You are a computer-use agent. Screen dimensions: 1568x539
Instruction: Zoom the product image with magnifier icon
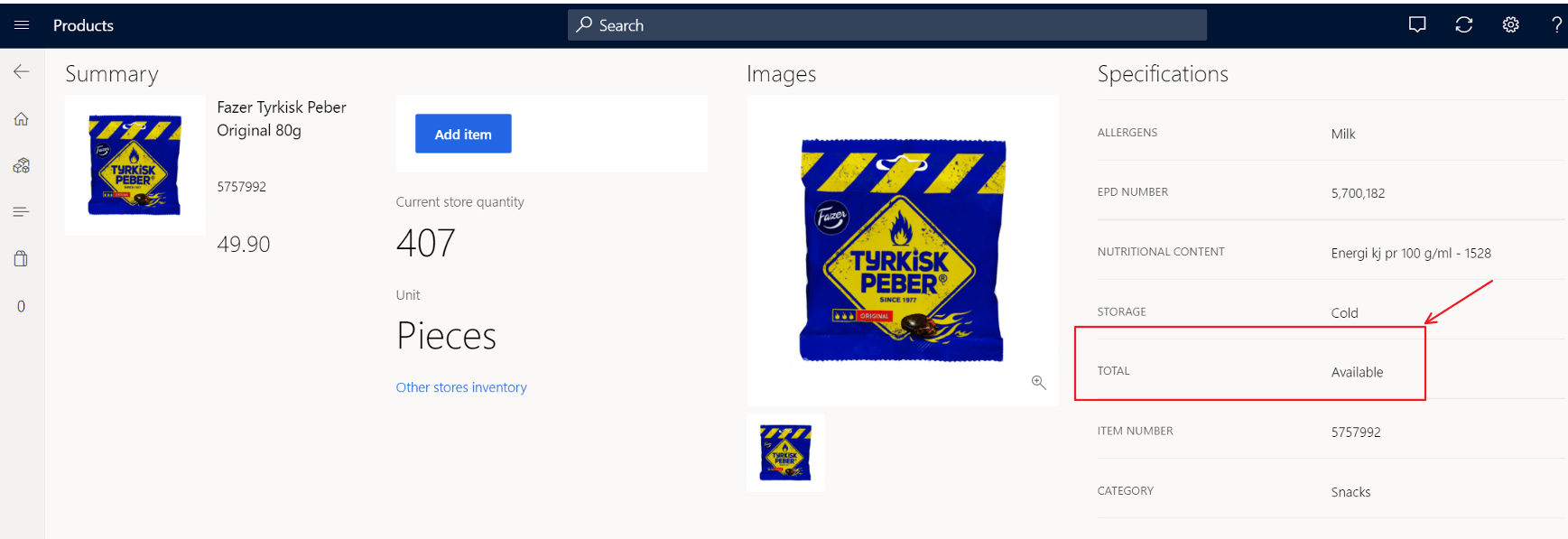(1039, 383)
